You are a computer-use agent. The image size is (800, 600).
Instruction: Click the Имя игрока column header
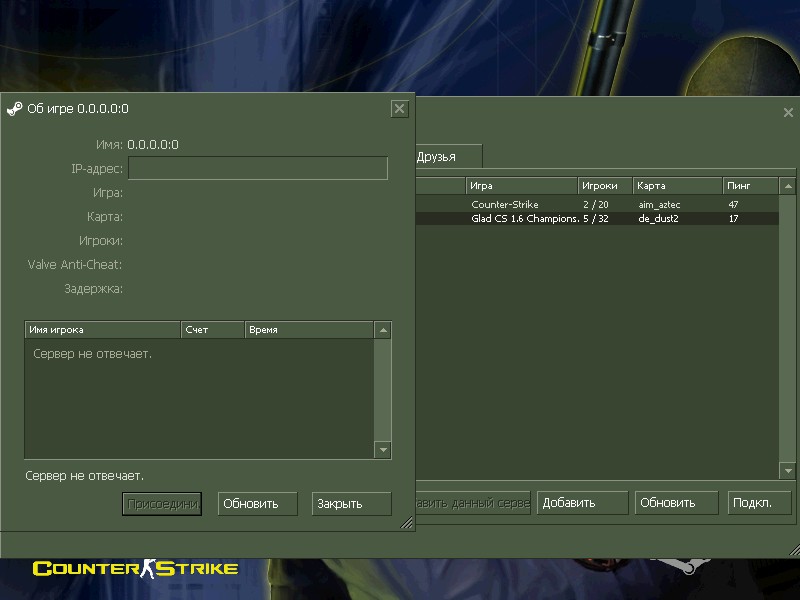pyautogui.click(x=102, y=330)
